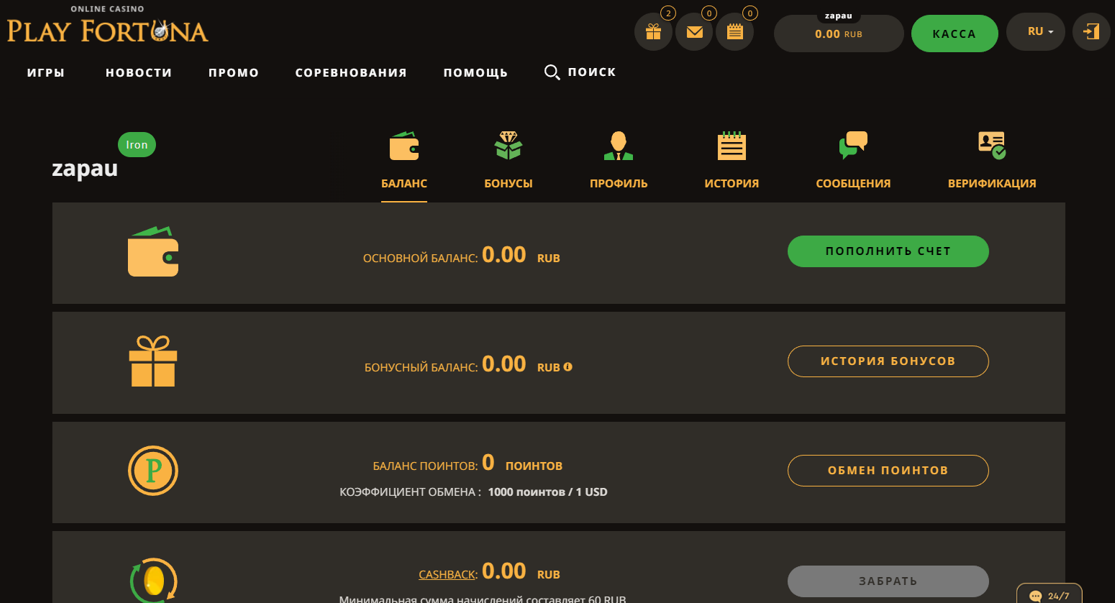1115x603 pixels.
Task: Click the P coin icon in points row
Action: [x=153, y=471]
